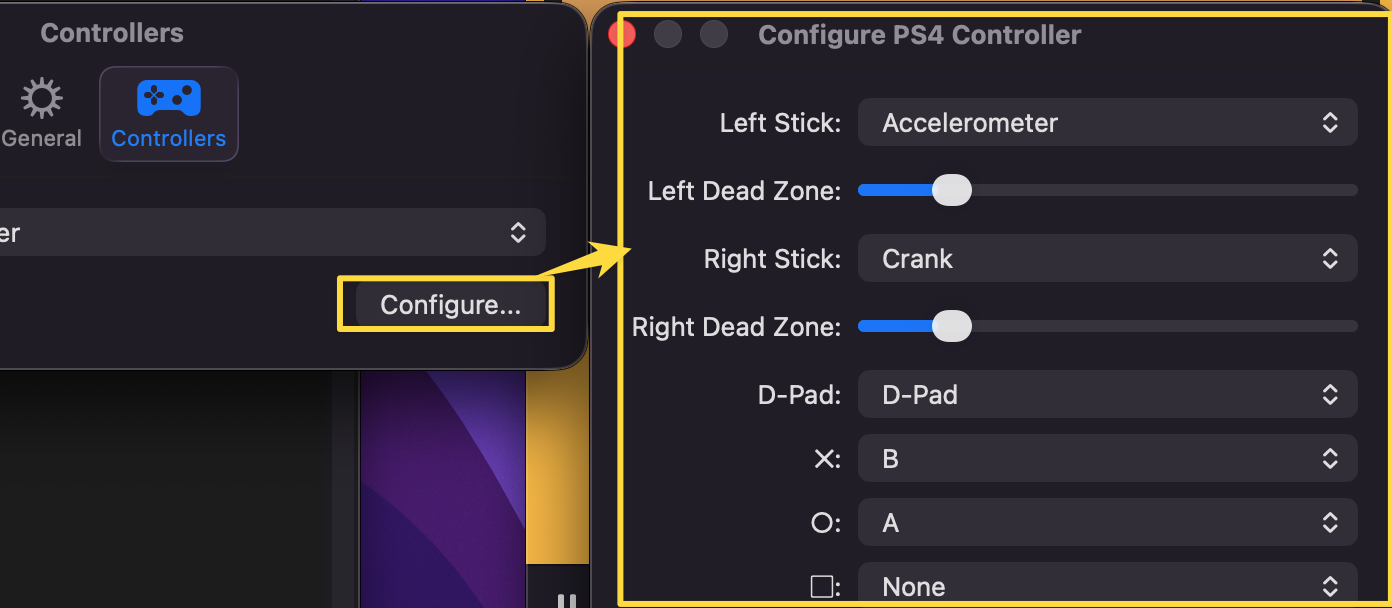Open Circle button dropdown set to A
Viewport: 1392px width, 608px height.
pos(1107,523)
